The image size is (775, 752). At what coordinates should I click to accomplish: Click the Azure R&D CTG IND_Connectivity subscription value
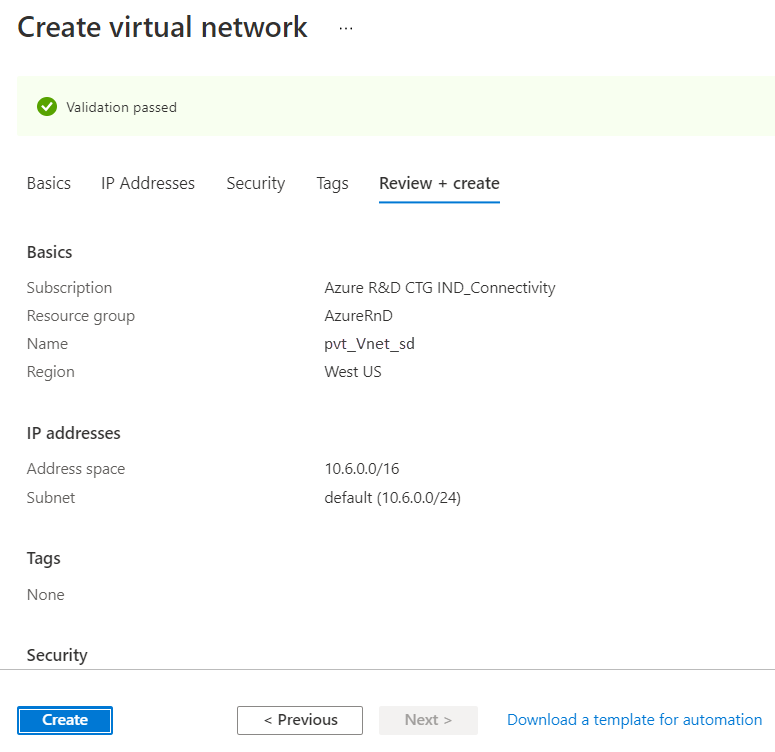tap(439, 288)
